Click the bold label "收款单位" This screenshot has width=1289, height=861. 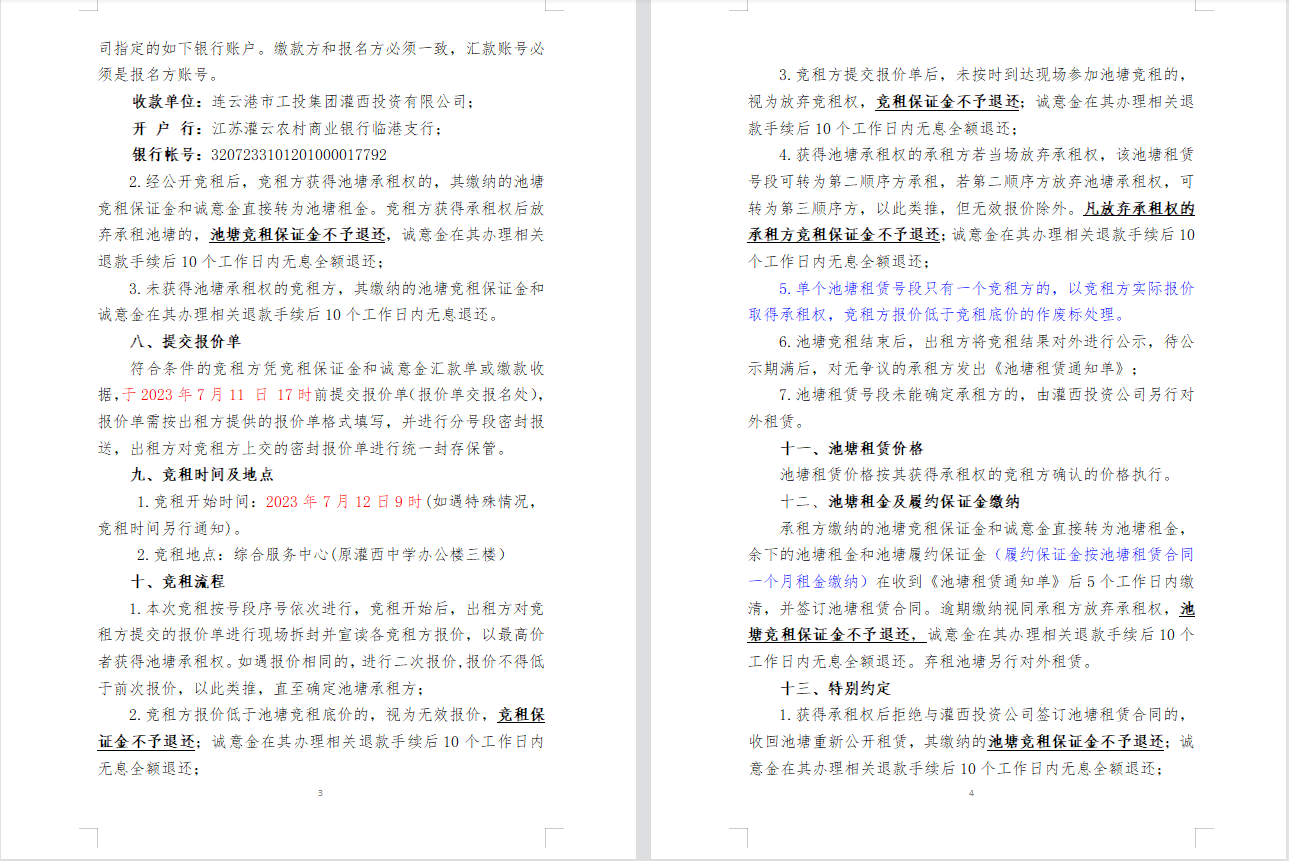[x=165, y=102]
